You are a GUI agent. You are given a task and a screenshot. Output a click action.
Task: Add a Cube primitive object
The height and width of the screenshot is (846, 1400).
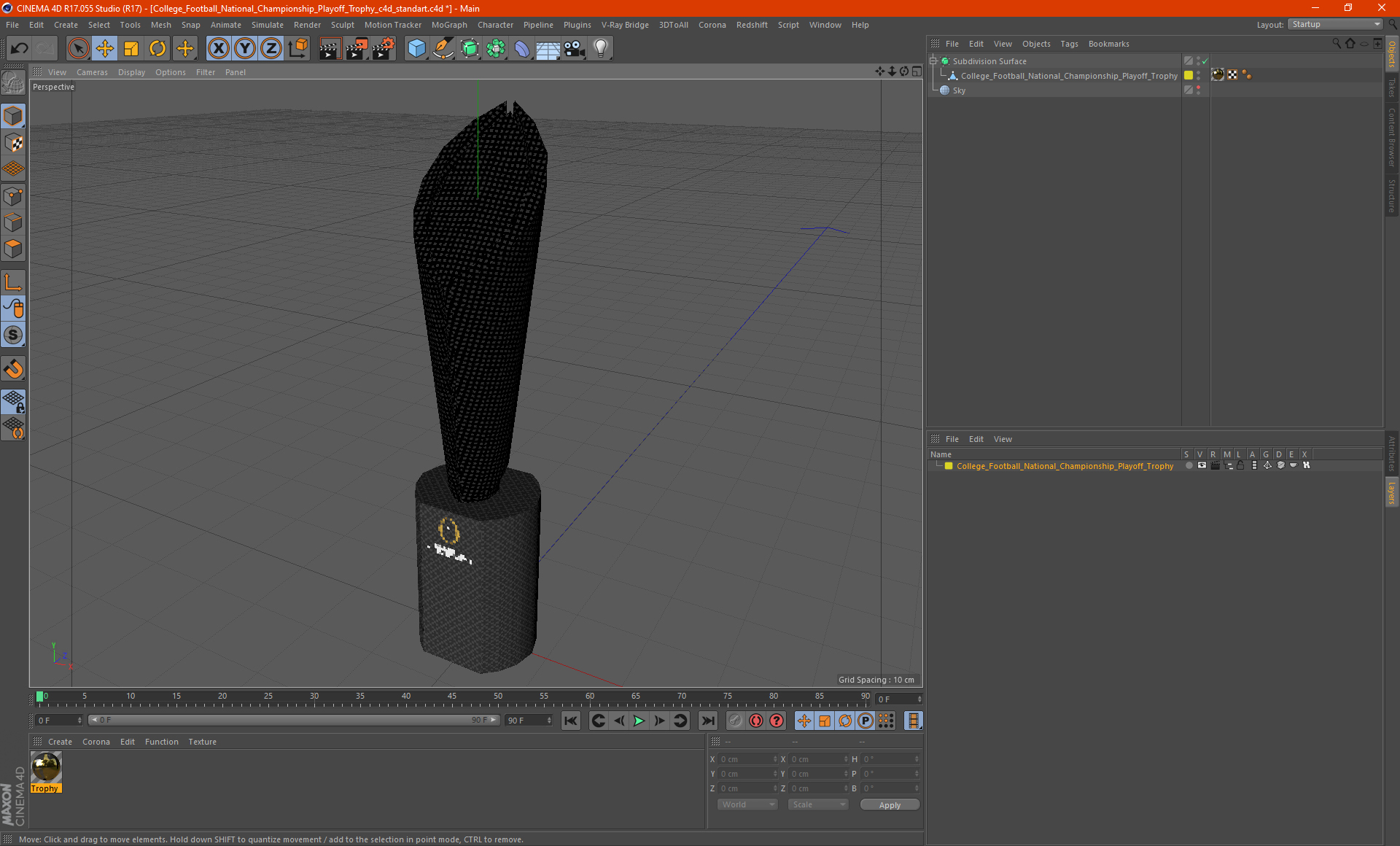416,49
